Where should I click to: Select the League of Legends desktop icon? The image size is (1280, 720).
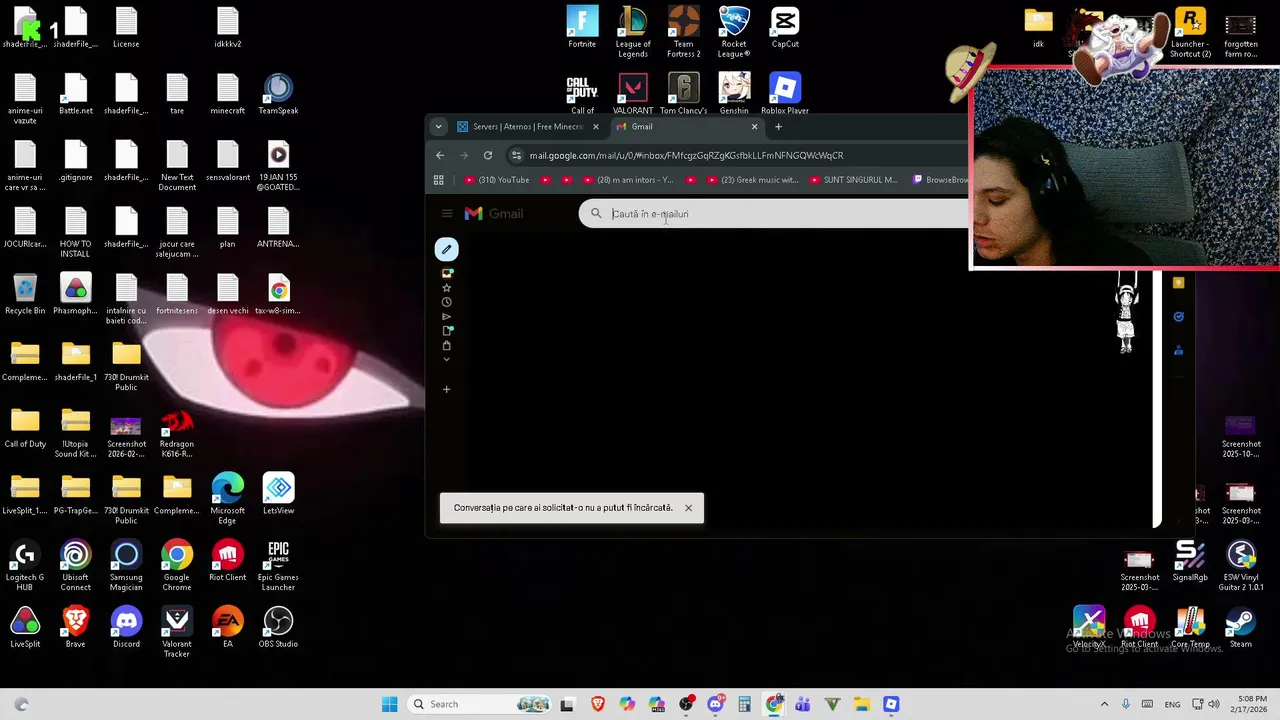(633, 32)
